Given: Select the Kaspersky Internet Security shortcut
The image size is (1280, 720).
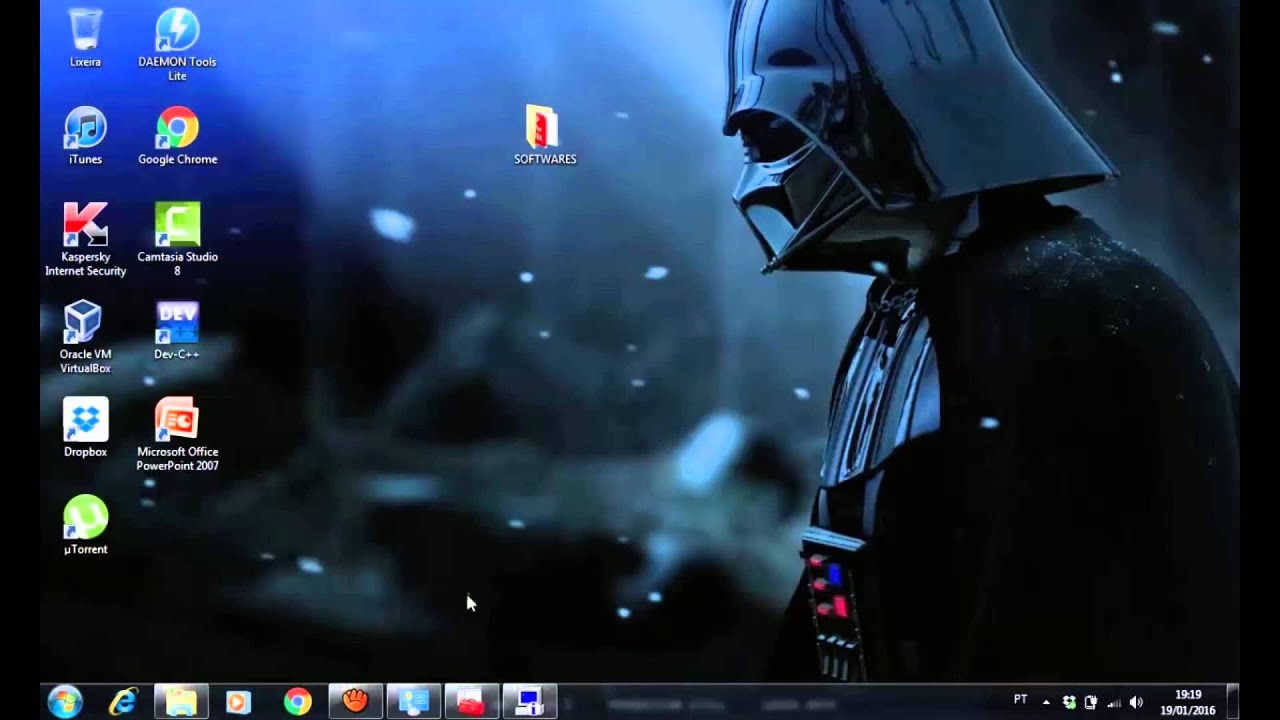Looking at the screenshot, I should coord(85,240).
